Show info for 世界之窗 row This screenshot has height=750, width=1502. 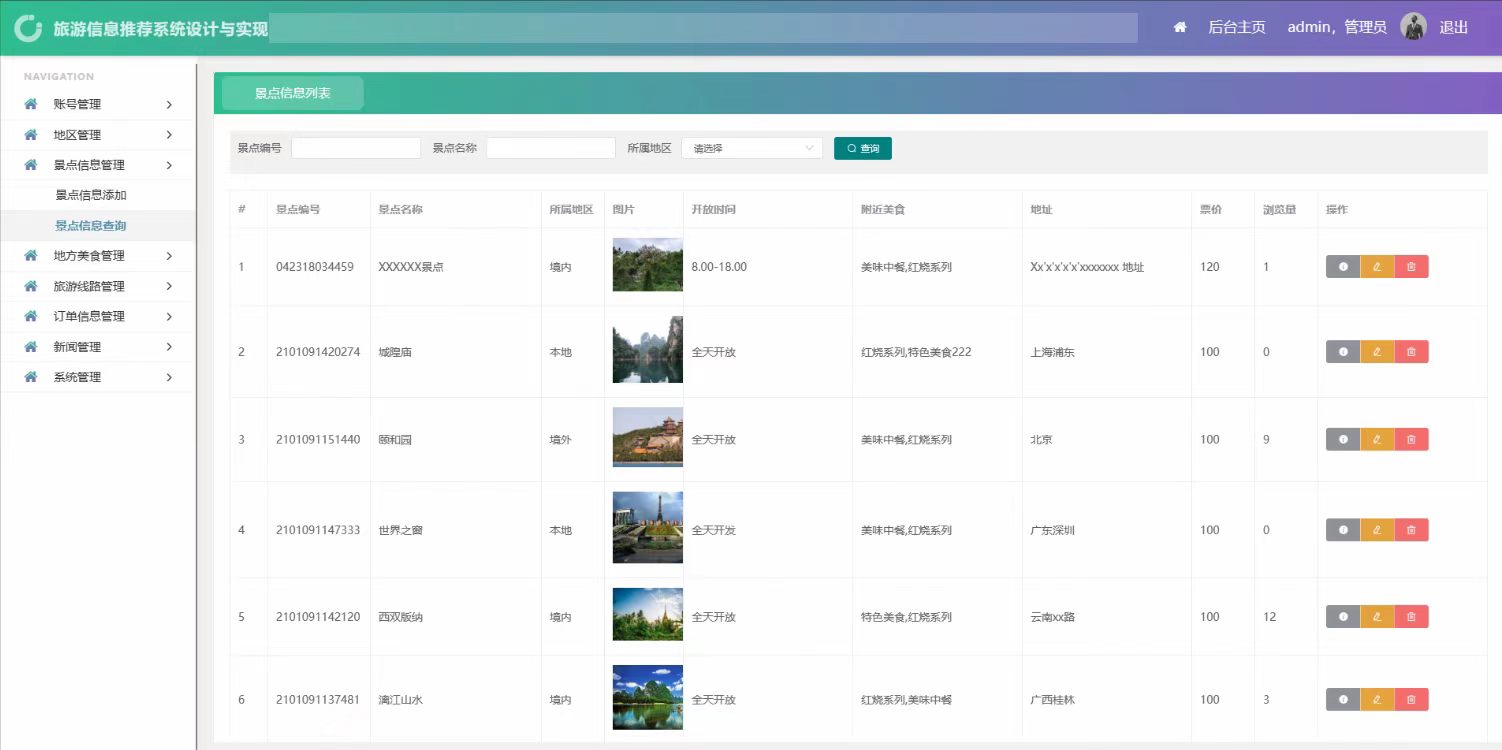[1343, 530]
